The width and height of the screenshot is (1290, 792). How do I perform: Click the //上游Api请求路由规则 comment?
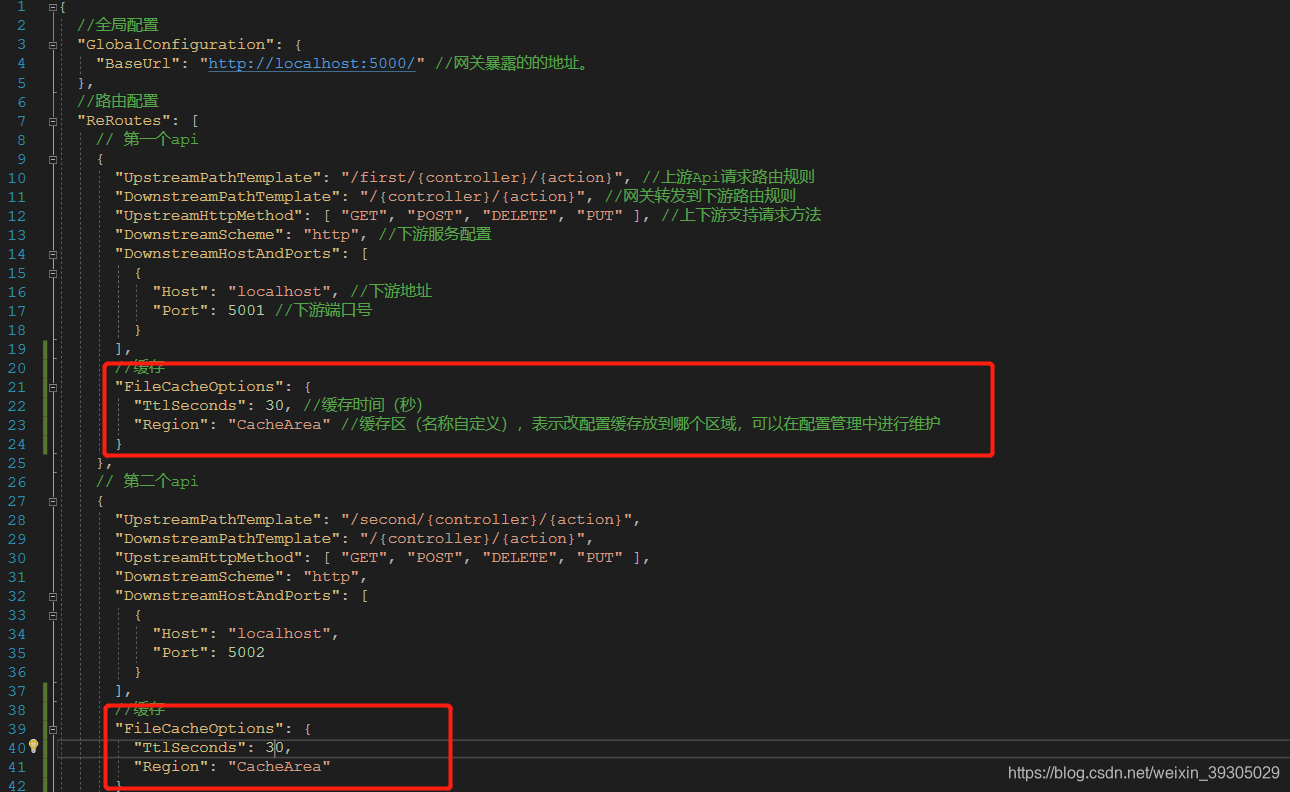[x=728, y=177]
